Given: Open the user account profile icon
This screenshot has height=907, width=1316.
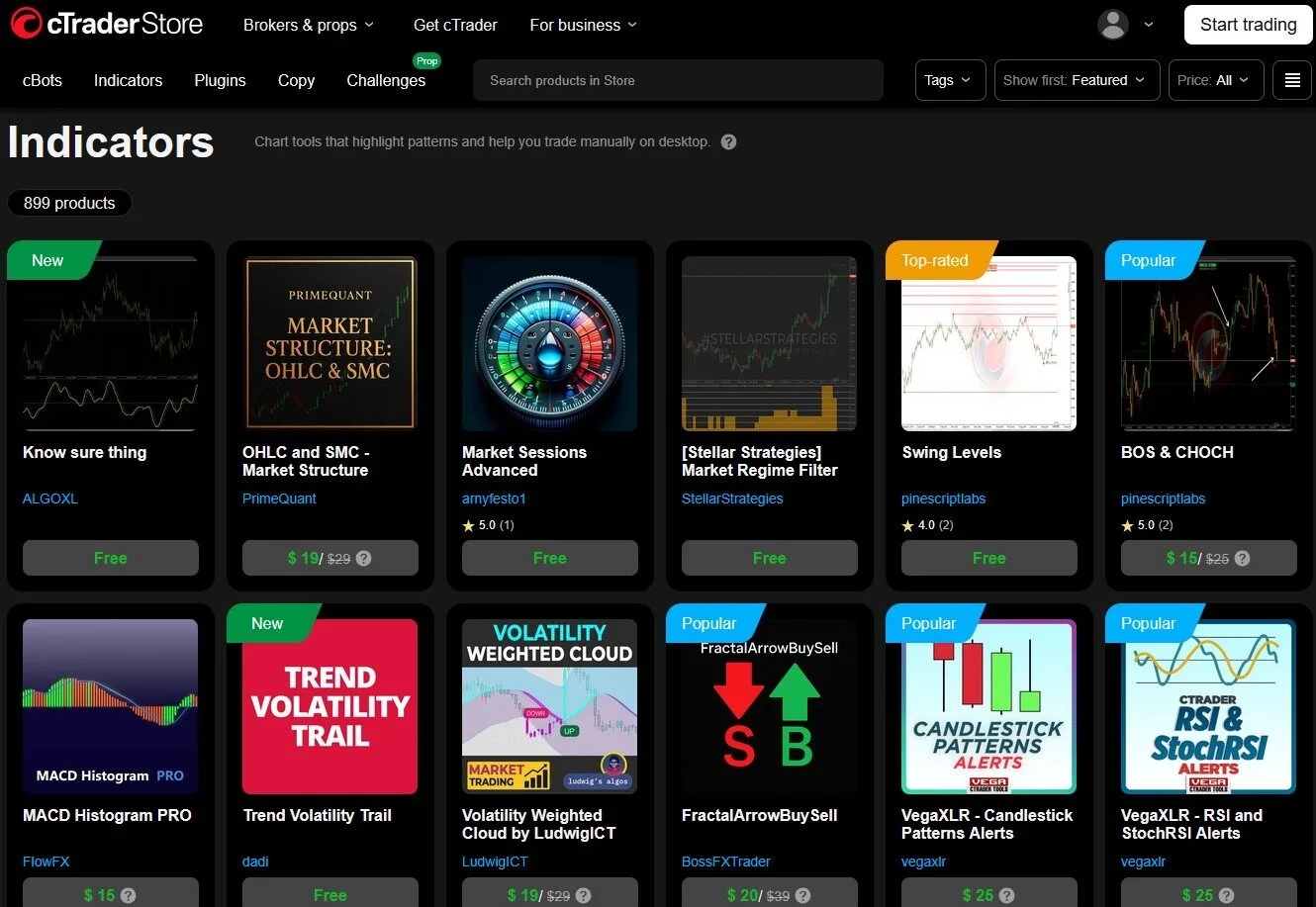Looking at the screenshot, I should tap(1112, 25).
